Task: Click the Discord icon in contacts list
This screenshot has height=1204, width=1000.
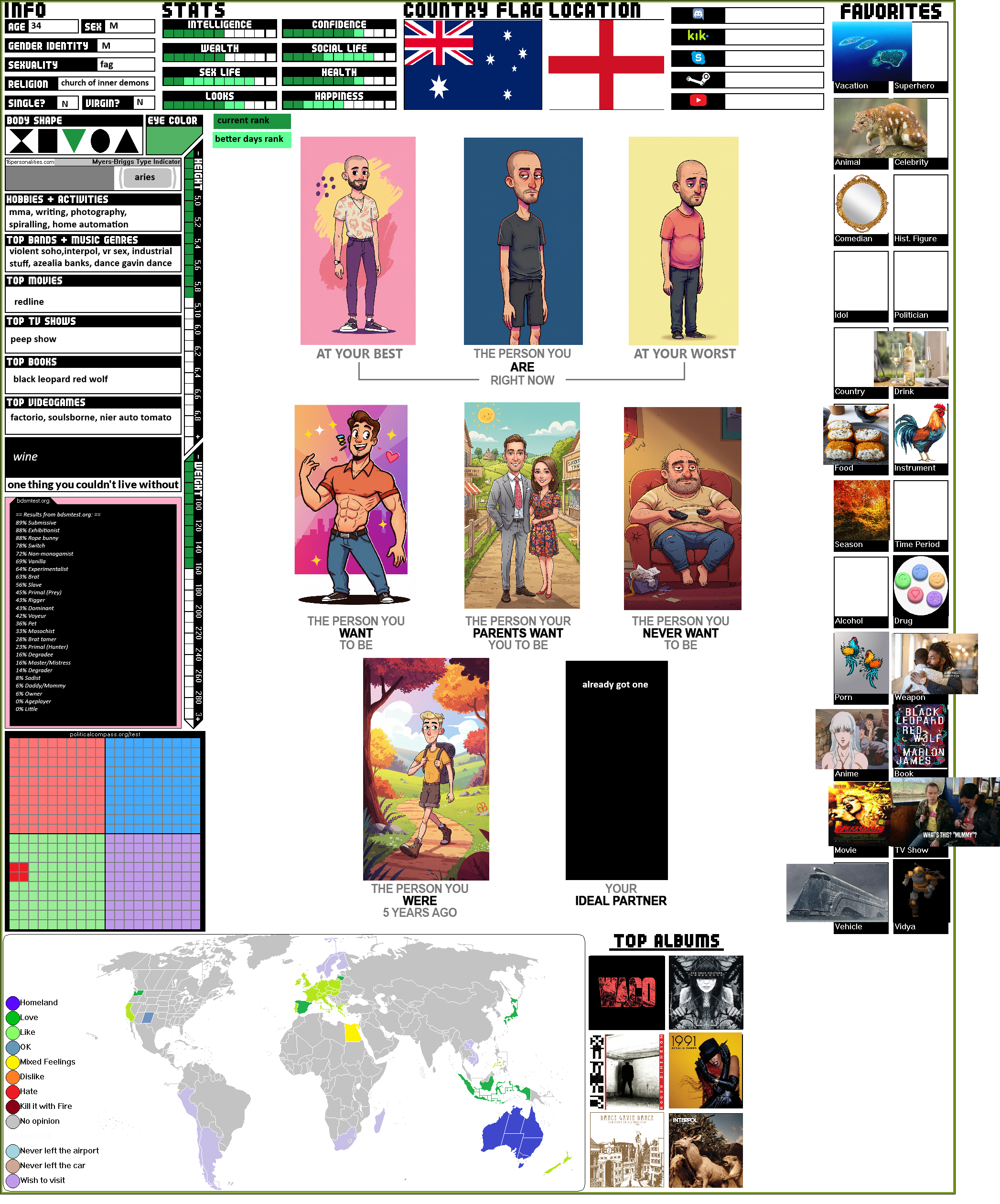Action: click(698, 15)
